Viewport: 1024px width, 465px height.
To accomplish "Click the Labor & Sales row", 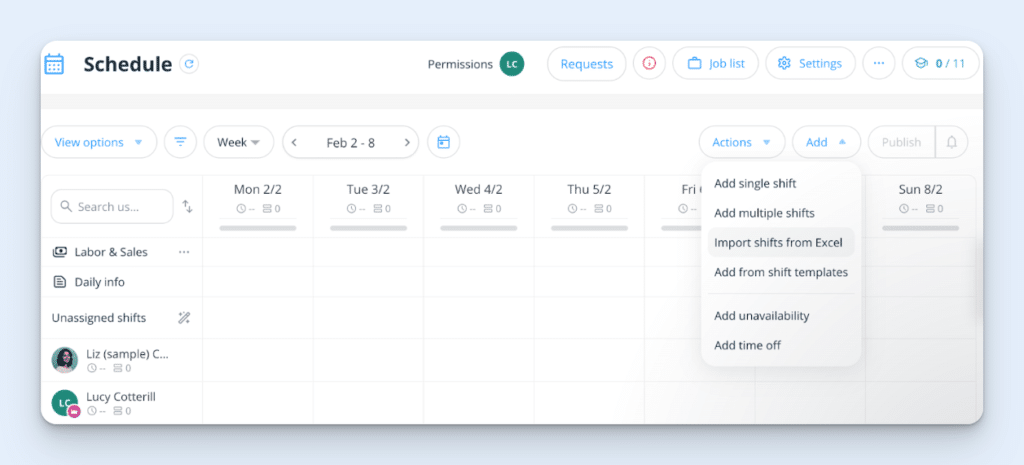I will pos(121,252).
